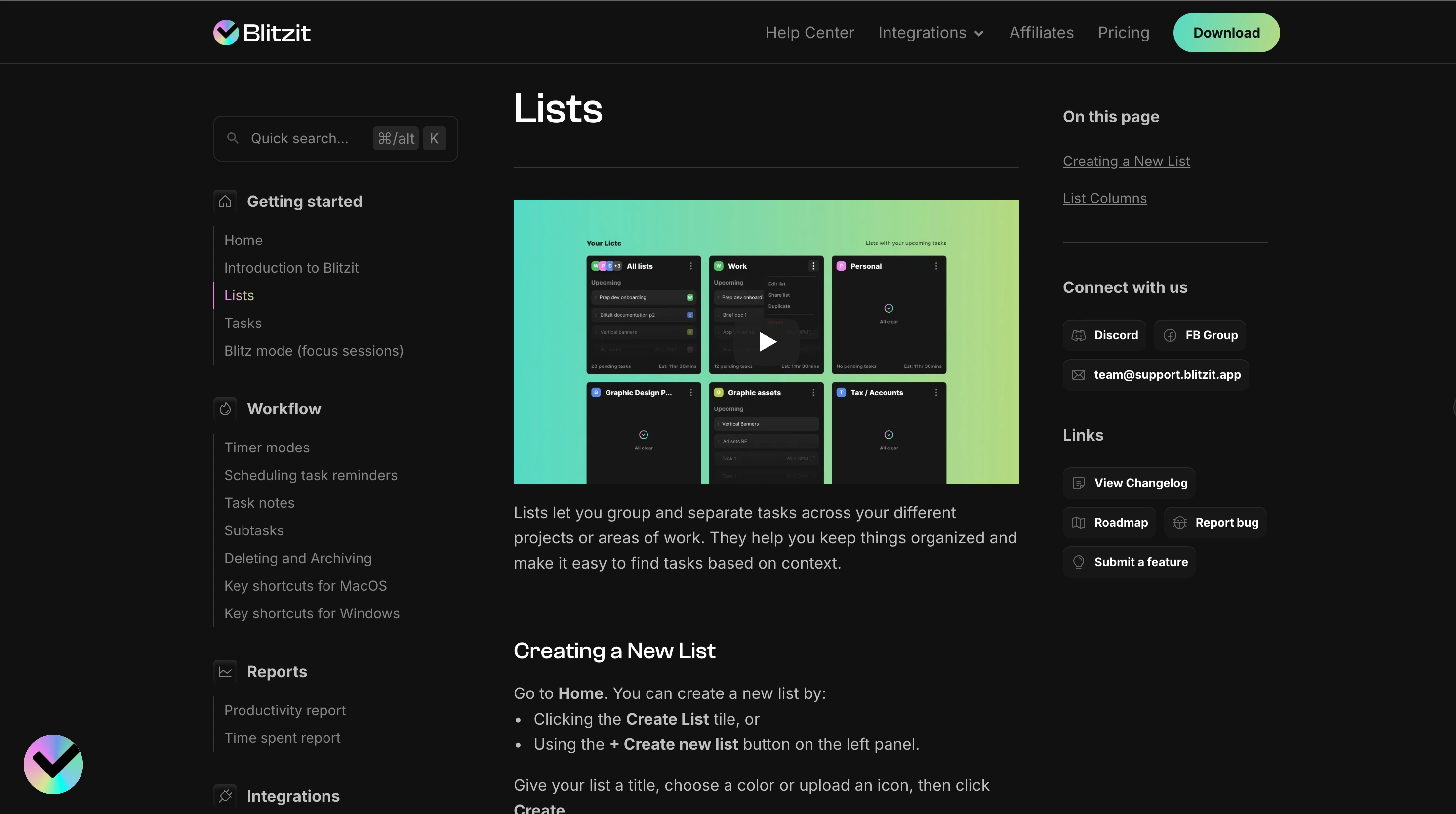Click the Blitzit logo icon
The image size is (1456, 814).
(226, 32)
